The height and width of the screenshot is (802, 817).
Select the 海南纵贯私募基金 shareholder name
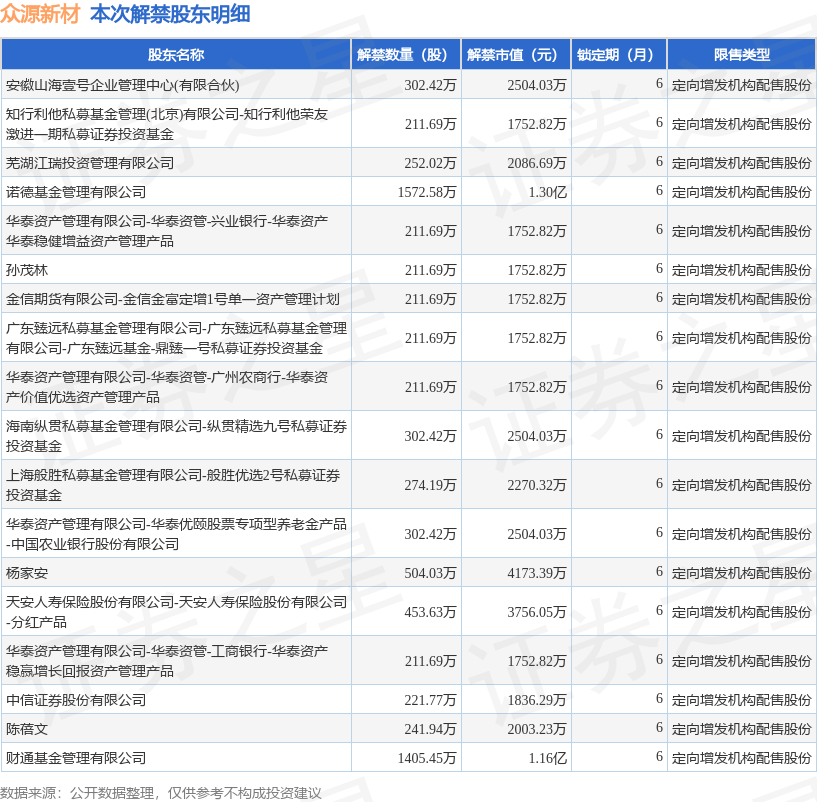pyautogui.click(x=176, y=436)
